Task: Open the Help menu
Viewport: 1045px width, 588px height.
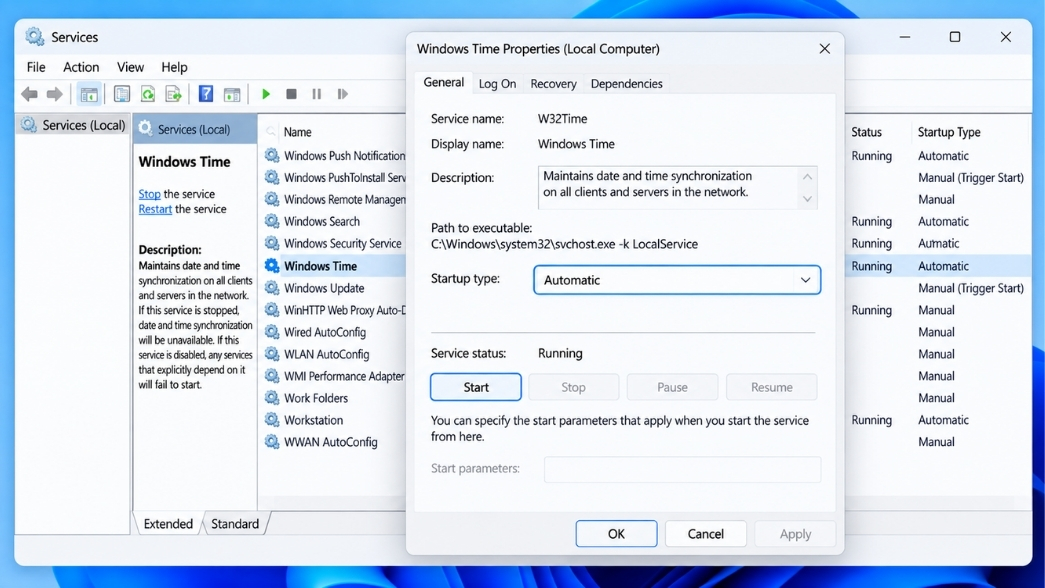Action: [x=175, y=67]
